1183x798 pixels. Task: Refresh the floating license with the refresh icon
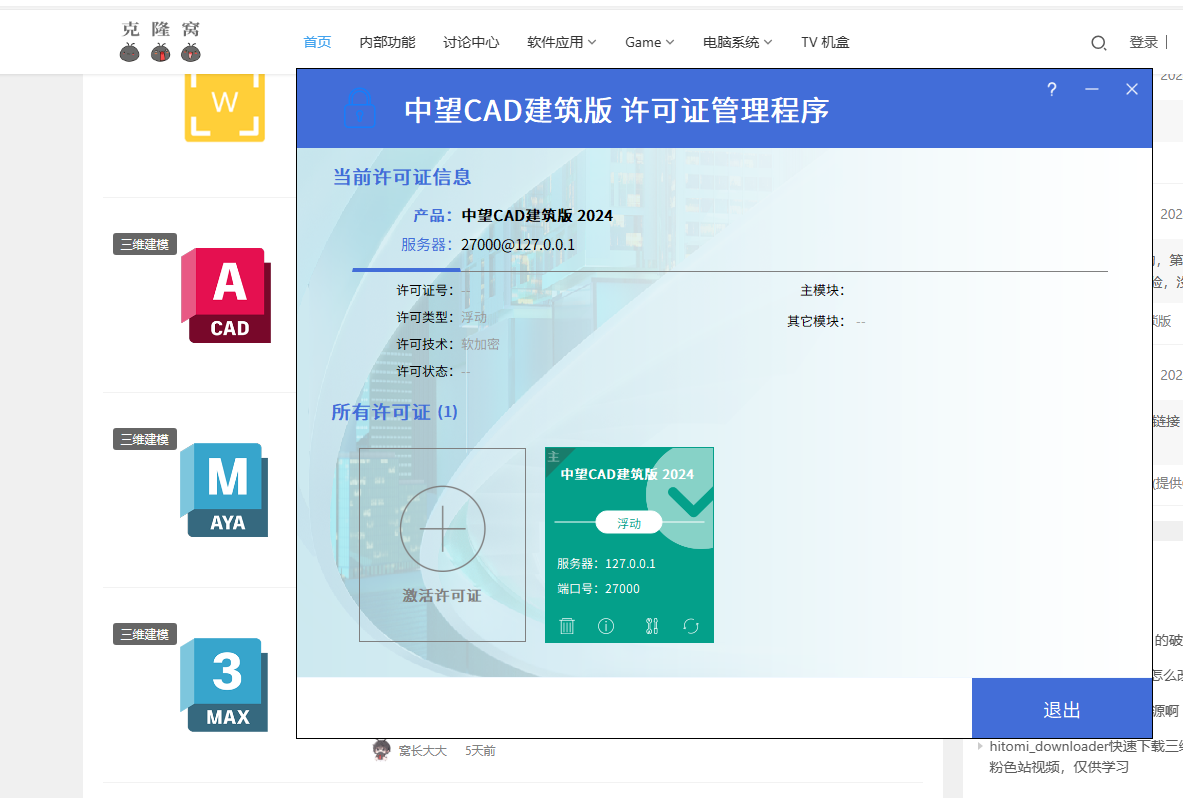(691, 626)
